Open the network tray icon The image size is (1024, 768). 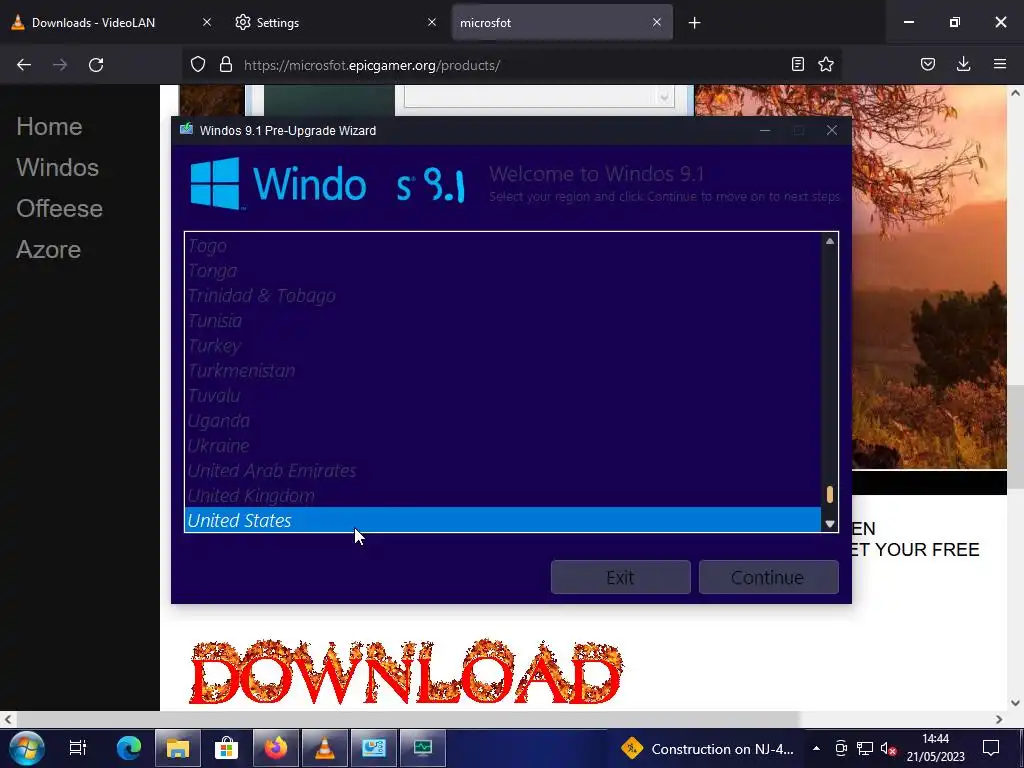865,748
